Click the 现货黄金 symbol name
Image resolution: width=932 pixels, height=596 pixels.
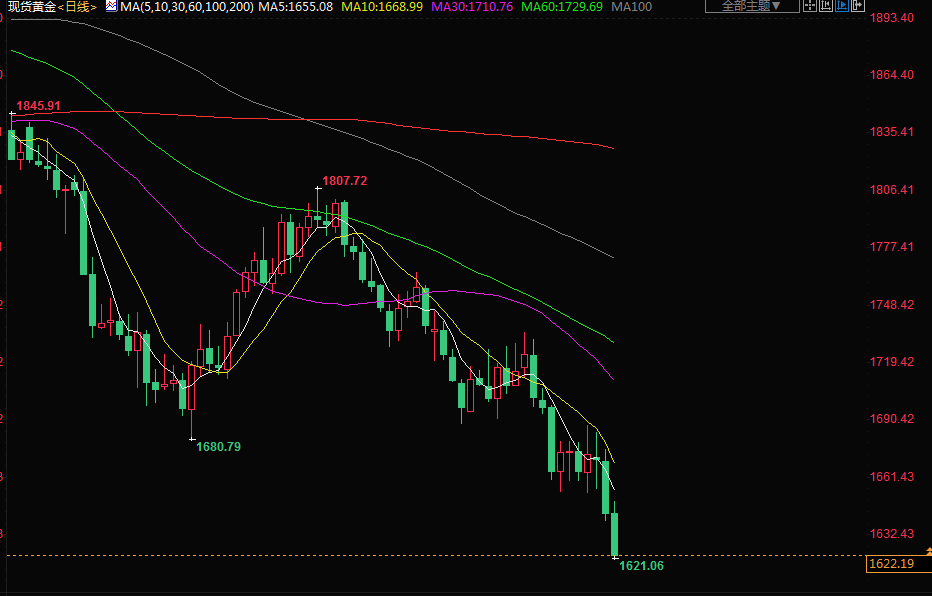(29, 6)
